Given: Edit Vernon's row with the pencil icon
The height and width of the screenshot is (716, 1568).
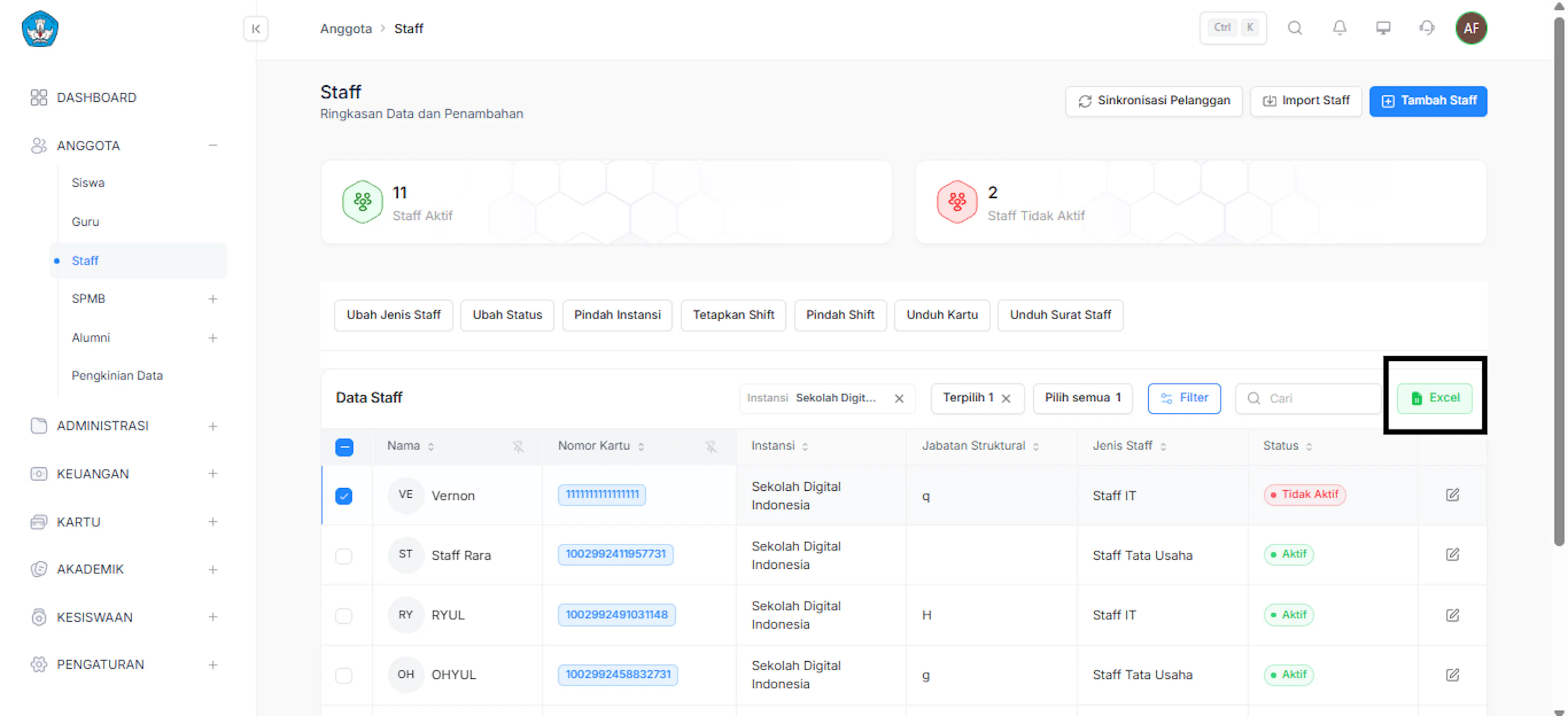Looking at the screenshot, I should click(1452, 495).
